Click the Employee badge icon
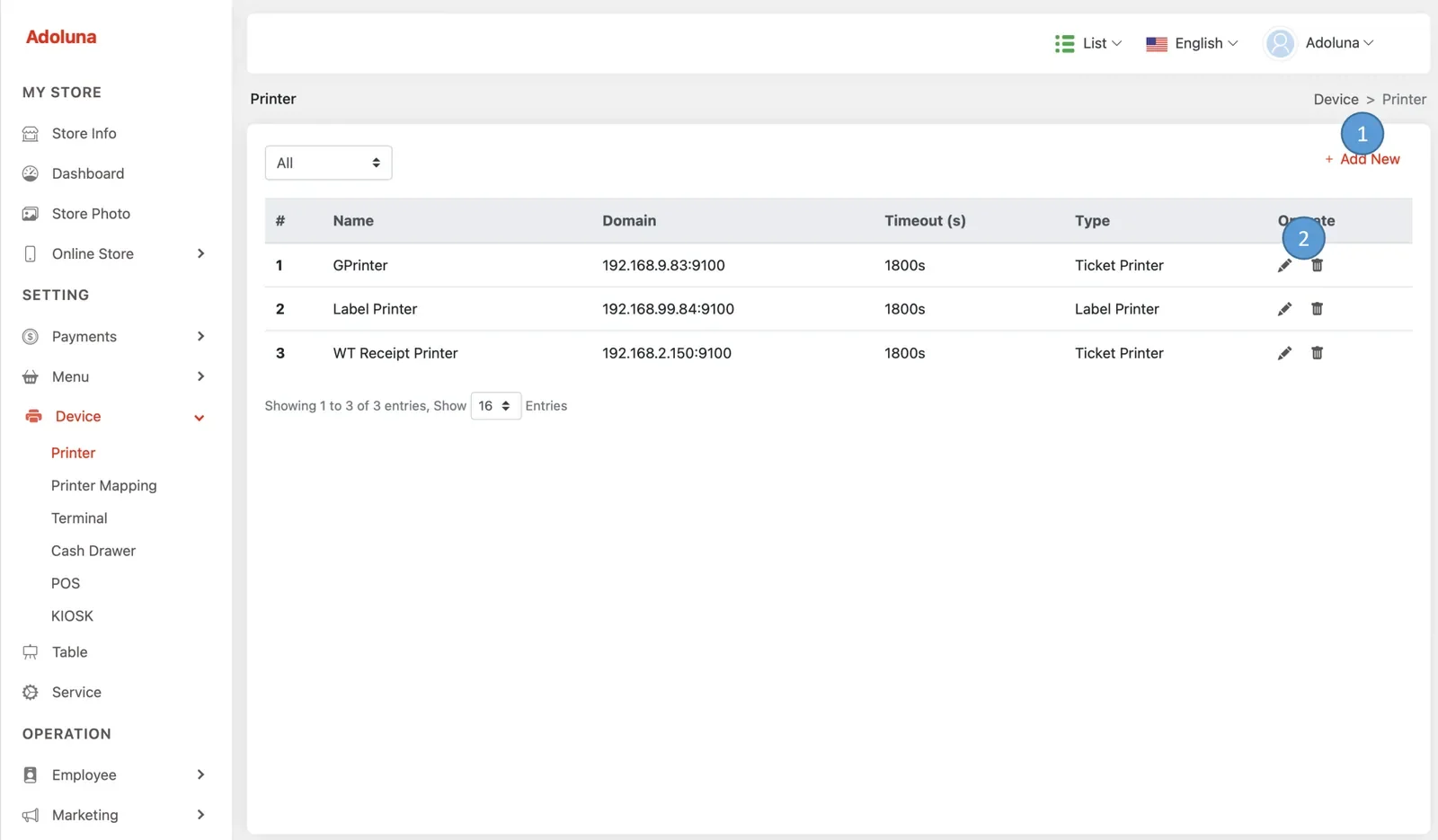The width and height of the screenshot is (1438, 840). tap(31, 775)
